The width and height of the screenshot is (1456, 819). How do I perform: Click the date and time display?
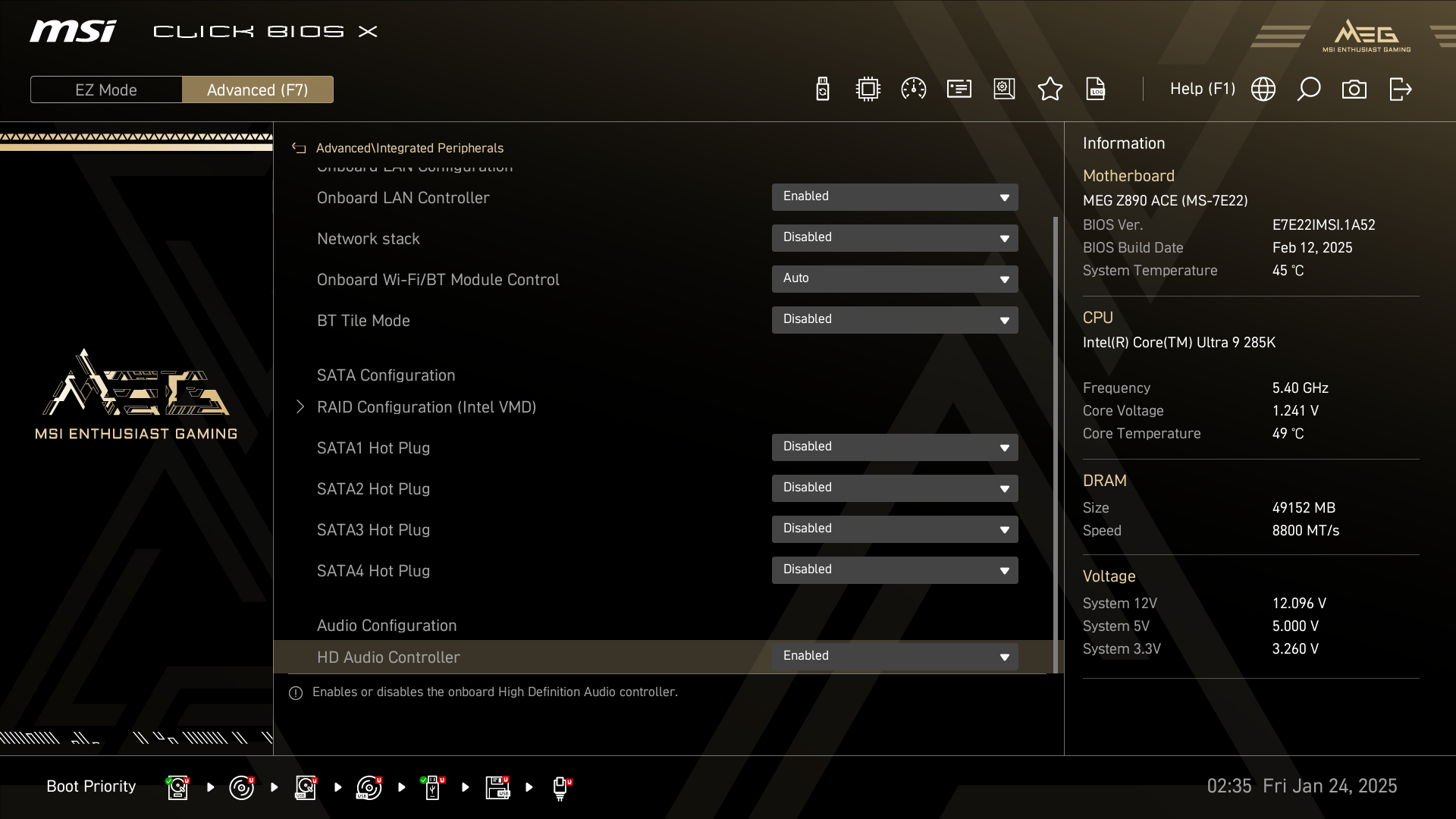click(x=1302, y=786)
